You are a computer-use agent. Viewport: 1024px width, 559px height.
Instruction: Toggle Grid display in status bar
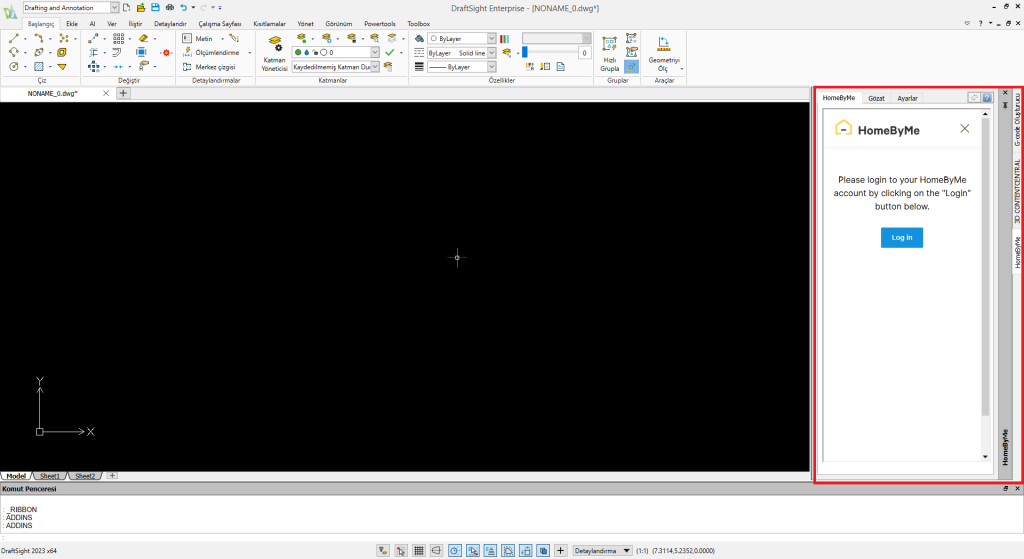point(419,550)
